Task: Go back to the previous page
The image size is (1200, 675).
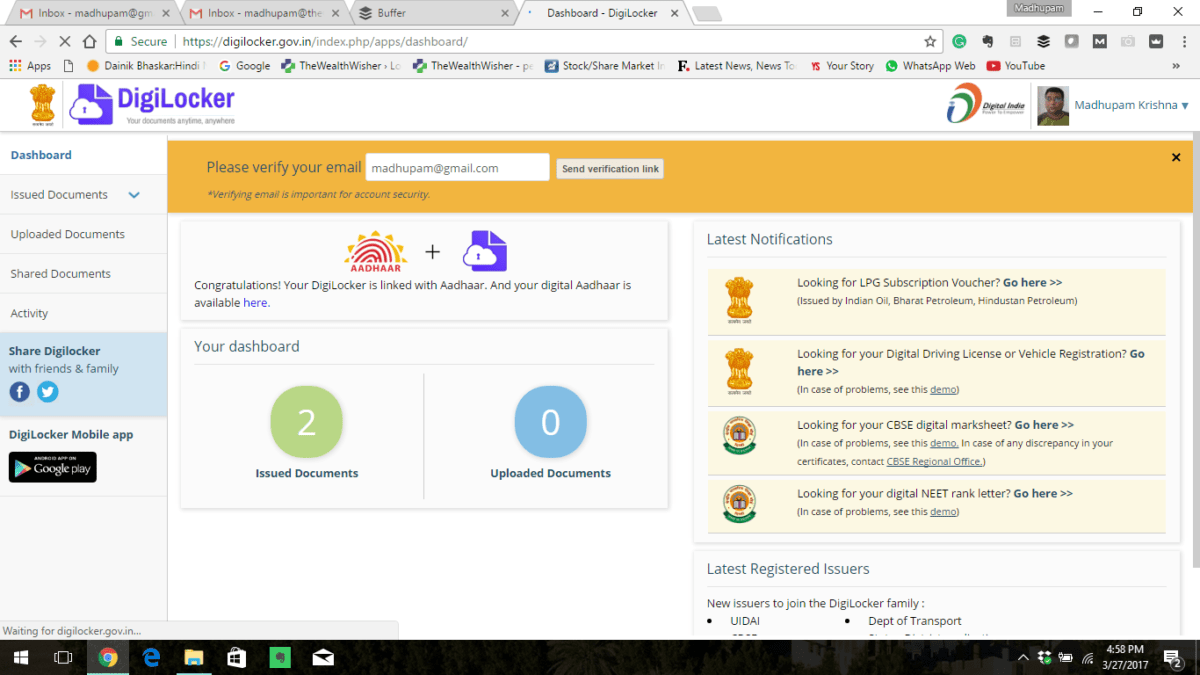Action: tap(16, 42)
